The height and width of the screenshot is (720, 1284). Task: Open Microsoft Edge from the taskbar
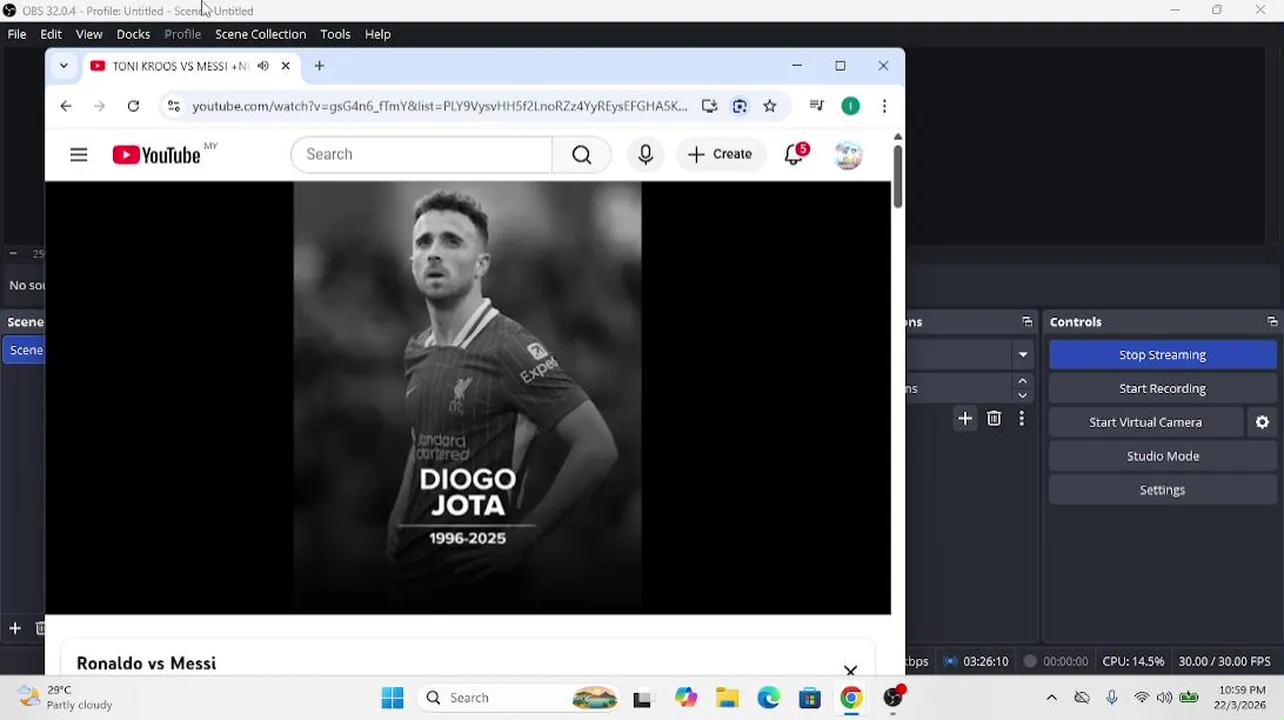[768, 698]
